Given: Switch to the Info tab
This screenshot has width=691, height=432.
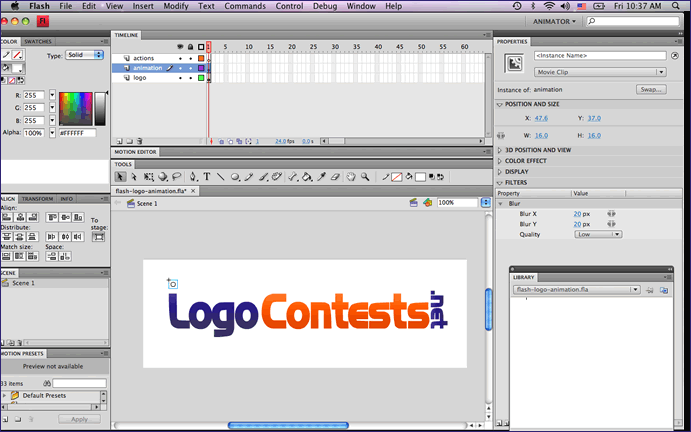Looking at the screenshot, I should coord(67,199).
